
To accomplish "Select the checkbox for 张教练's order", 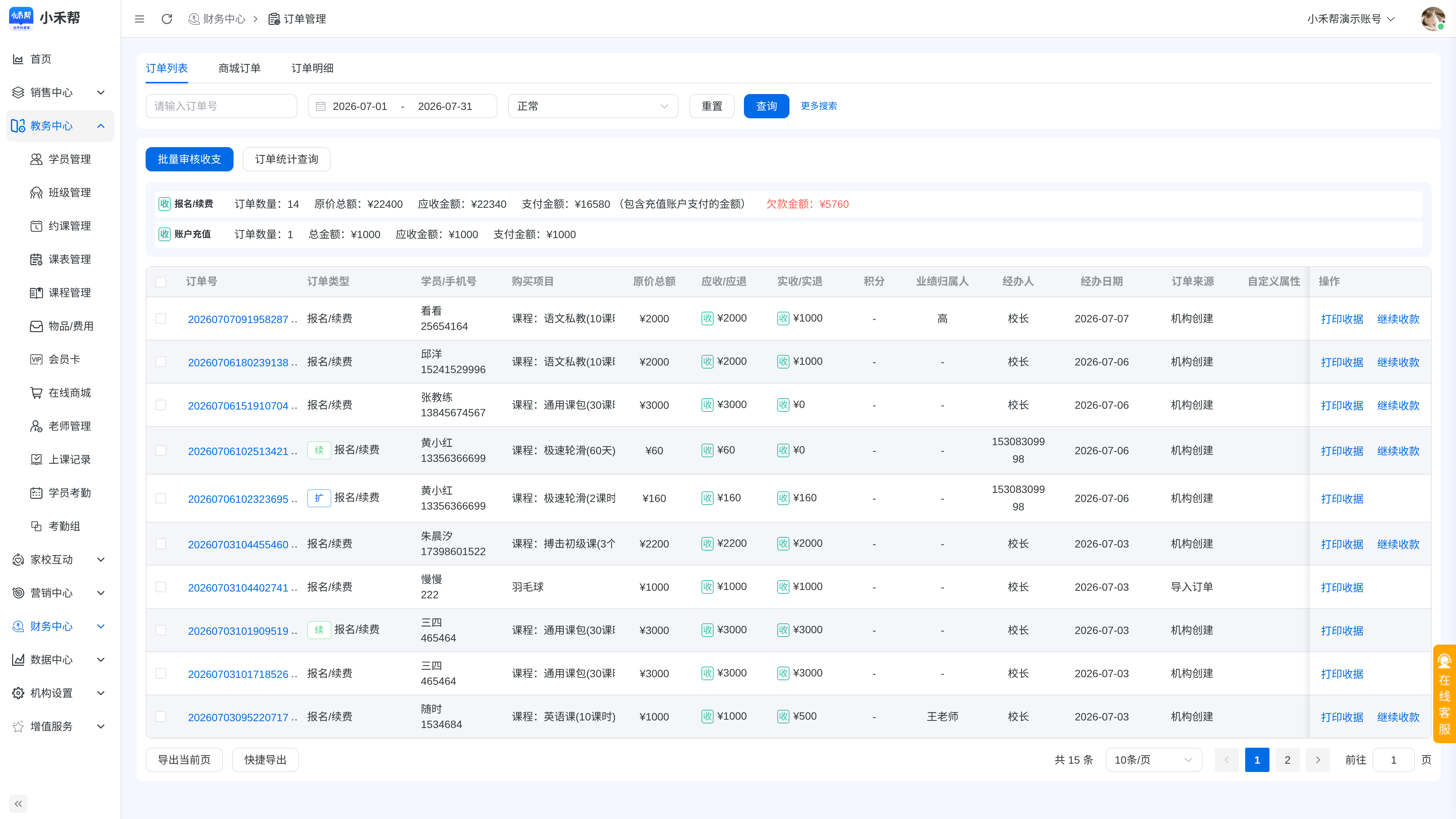I will click(161, 405).
